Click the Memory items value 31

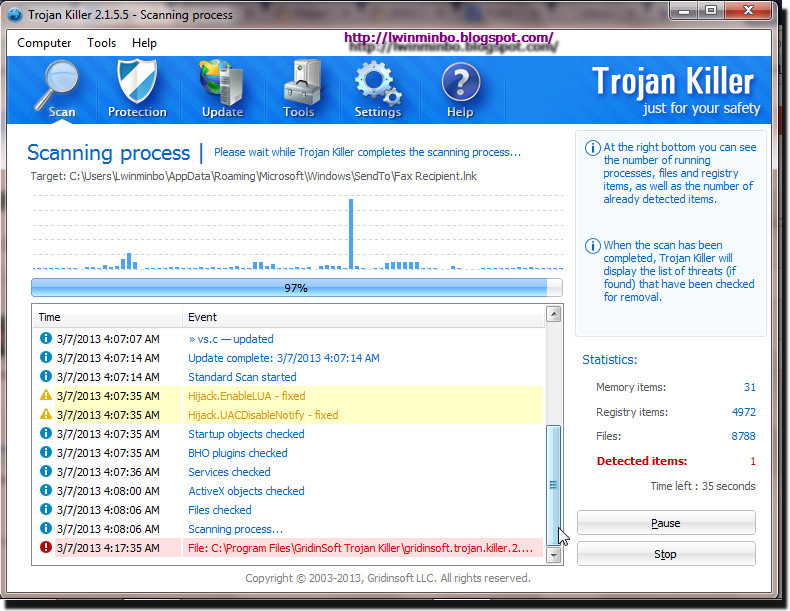tap(750, 387)
